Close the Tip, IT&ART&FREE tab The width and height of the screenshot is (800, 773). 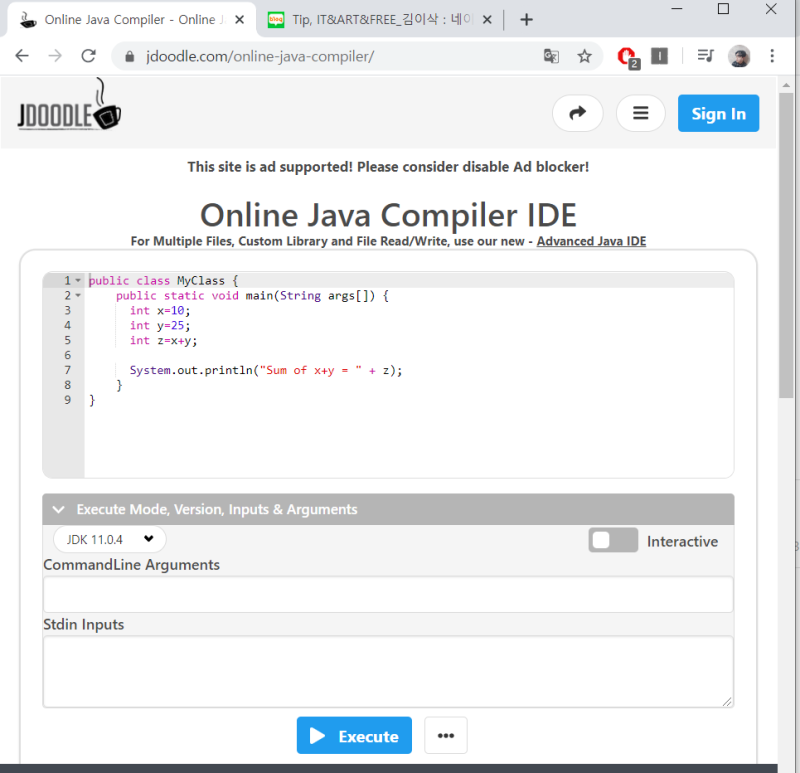(487, 20)
